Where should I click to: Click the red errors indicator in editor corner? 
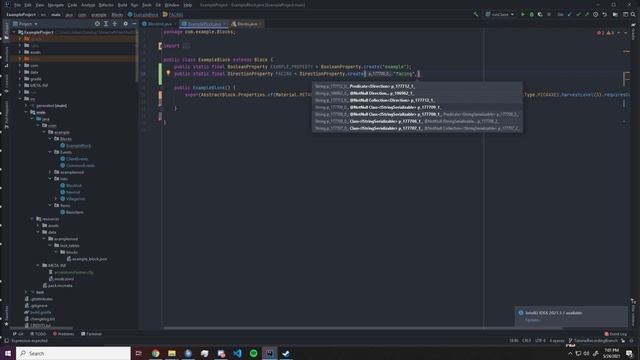[600, 33]
